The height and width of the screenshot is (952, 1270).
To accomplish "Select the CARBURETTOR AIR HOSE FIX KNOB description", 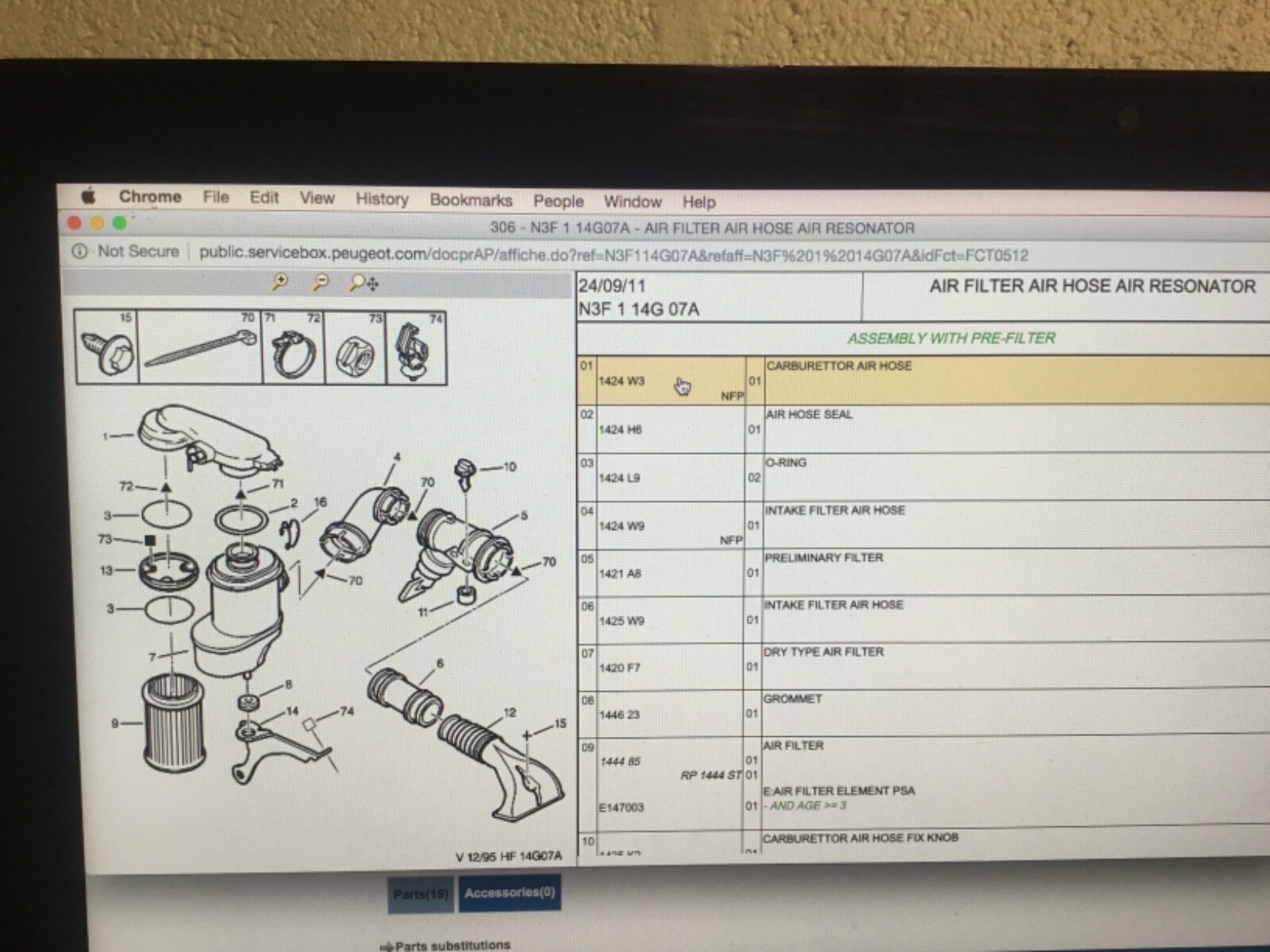I will tap(860, 838).
